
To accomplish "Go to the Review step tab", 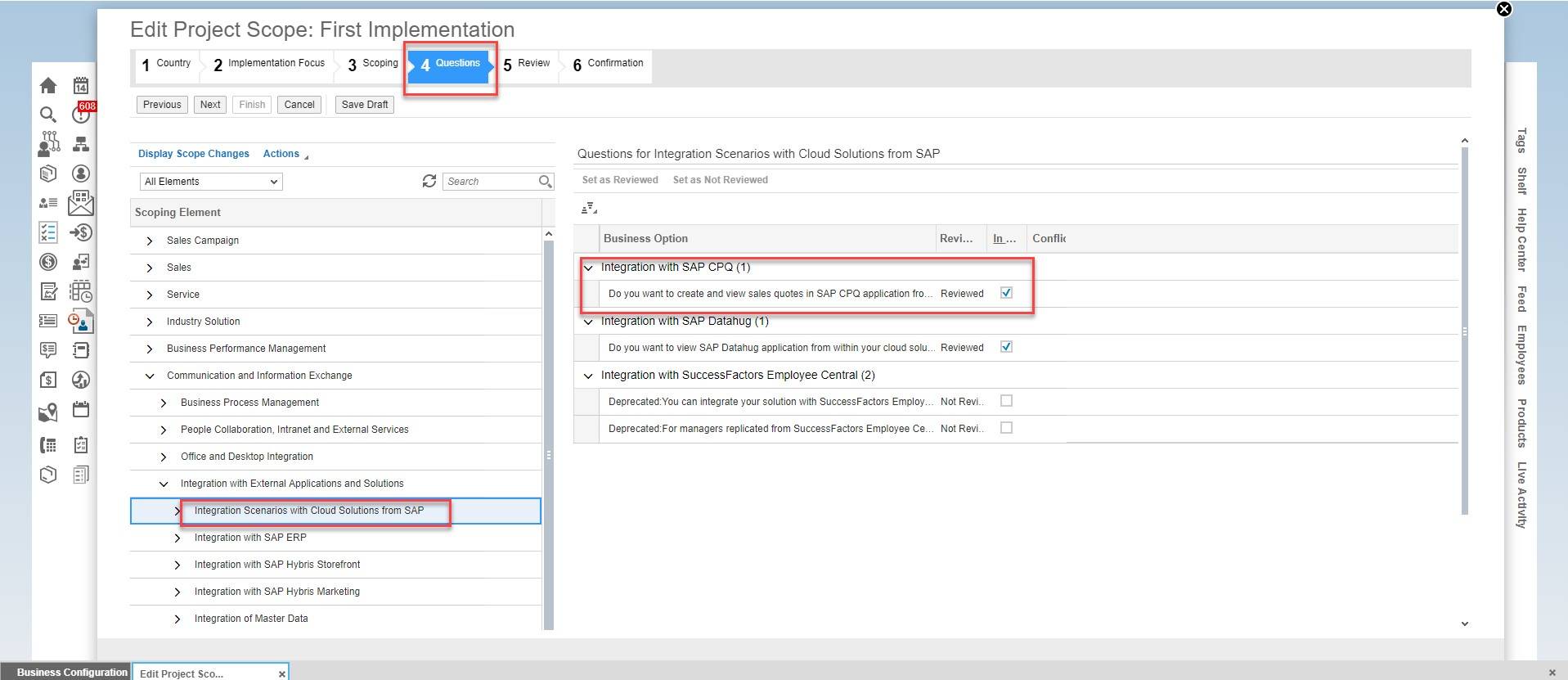I will pos(526,64).
